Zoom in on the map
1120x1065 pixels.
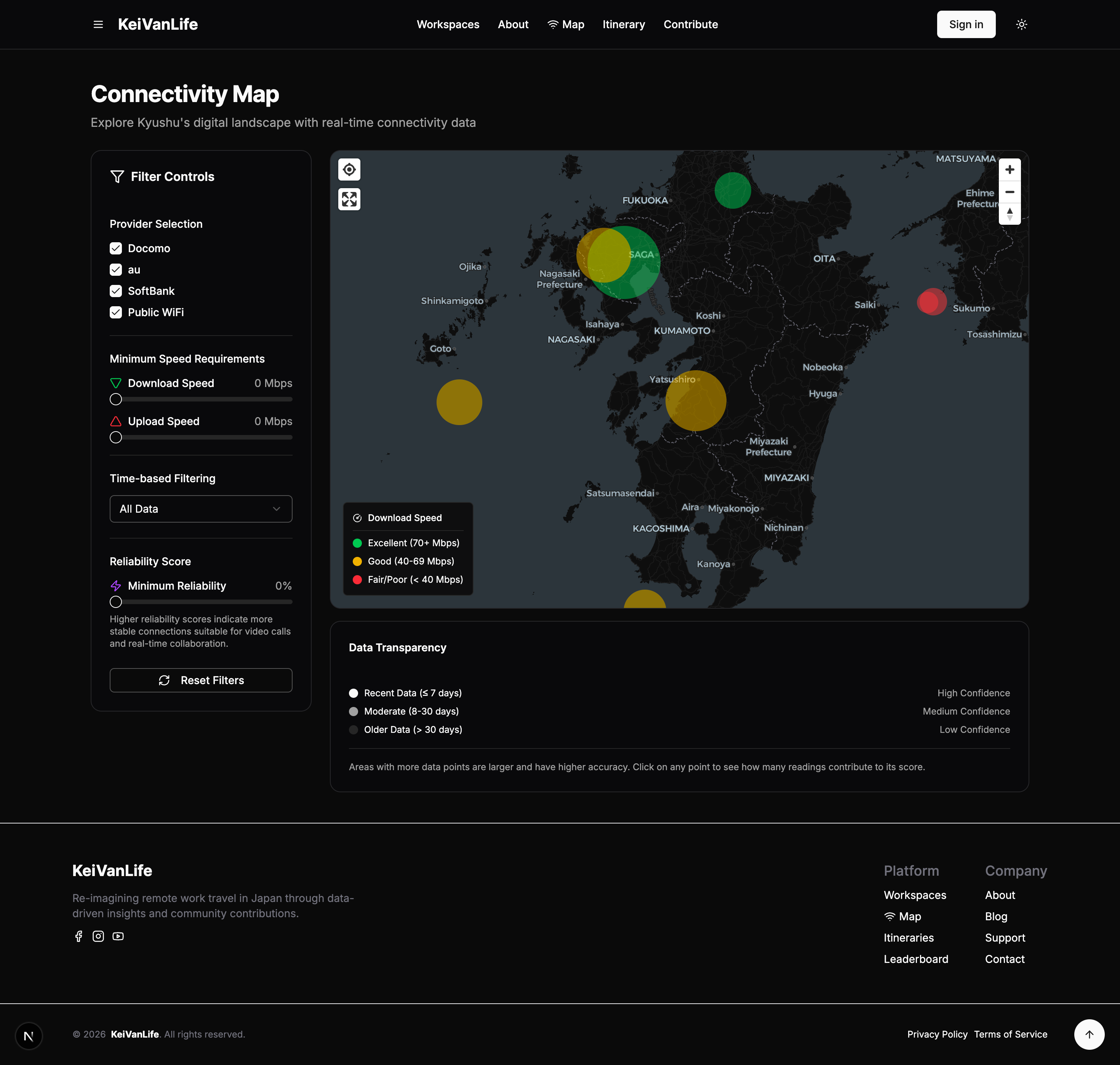point(1009,170)
